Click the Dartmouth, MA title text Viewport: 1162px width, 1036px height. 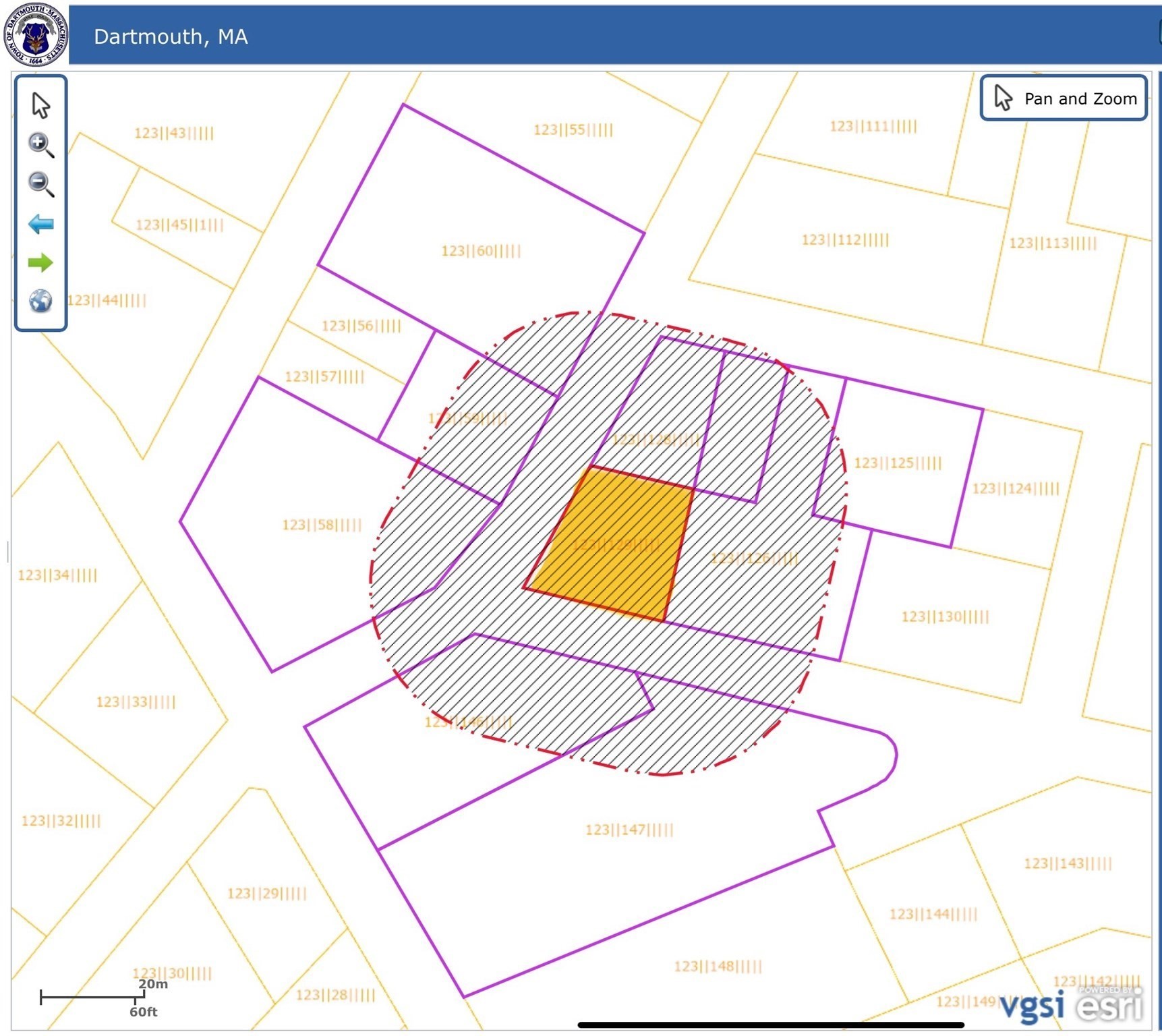point(171,37)
